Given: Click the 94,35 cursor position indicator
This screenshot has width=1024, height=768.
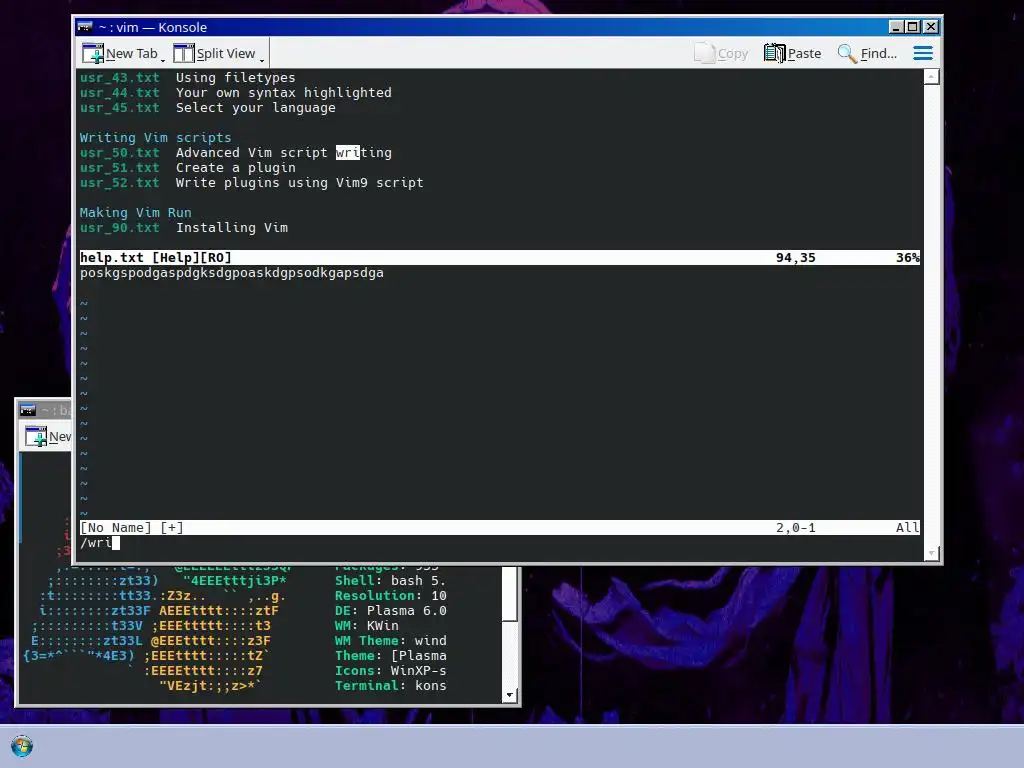Looking at the screenshot, I should 795,257.
